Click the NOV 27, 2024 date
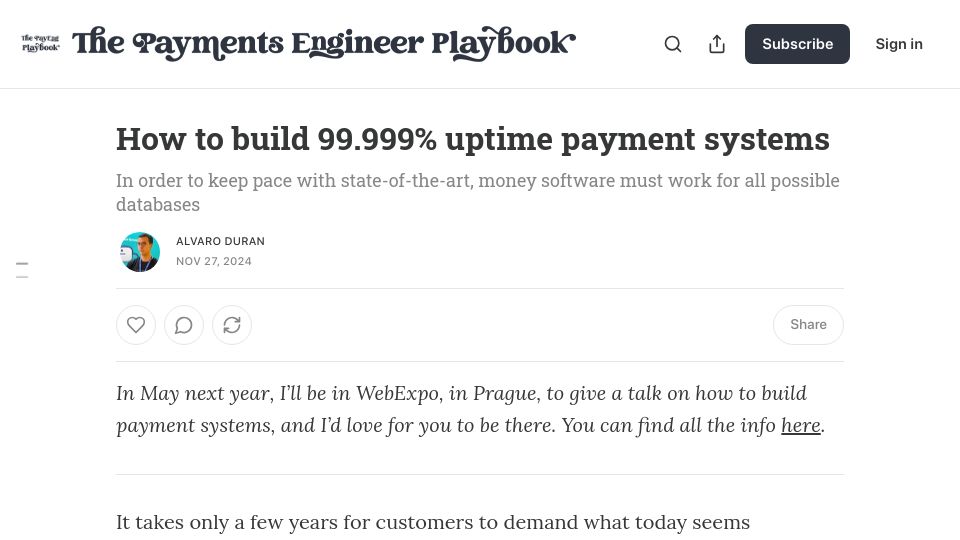Viewport: 960px width, 540px height. coord(214,261)
